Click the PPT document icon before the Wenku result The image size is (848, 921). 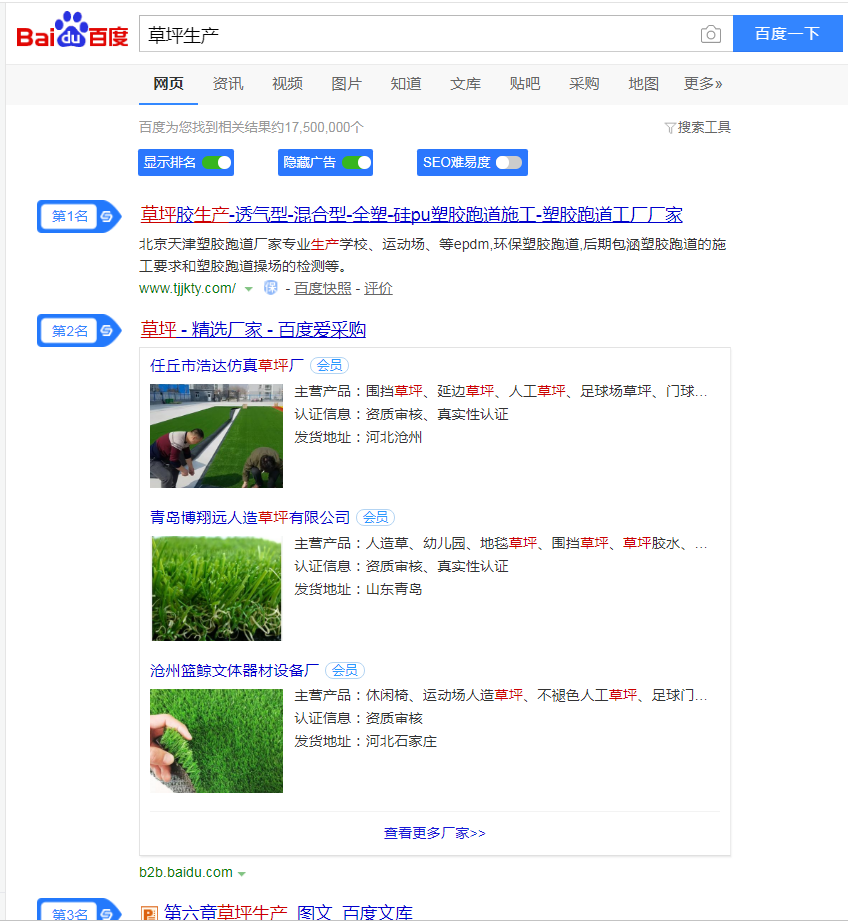tap(150, 913)
